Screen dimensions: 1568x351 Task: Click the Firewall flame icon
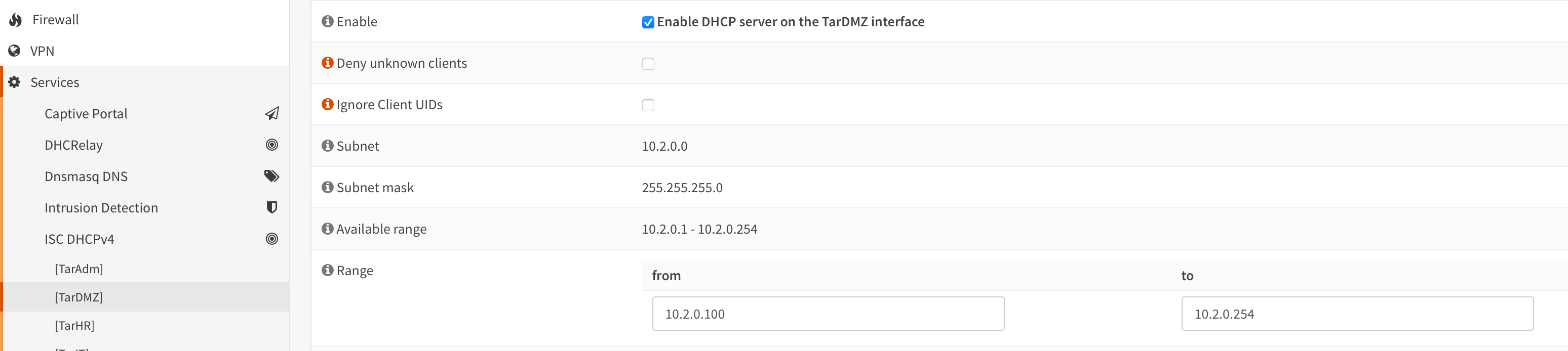tap(15, 20)
